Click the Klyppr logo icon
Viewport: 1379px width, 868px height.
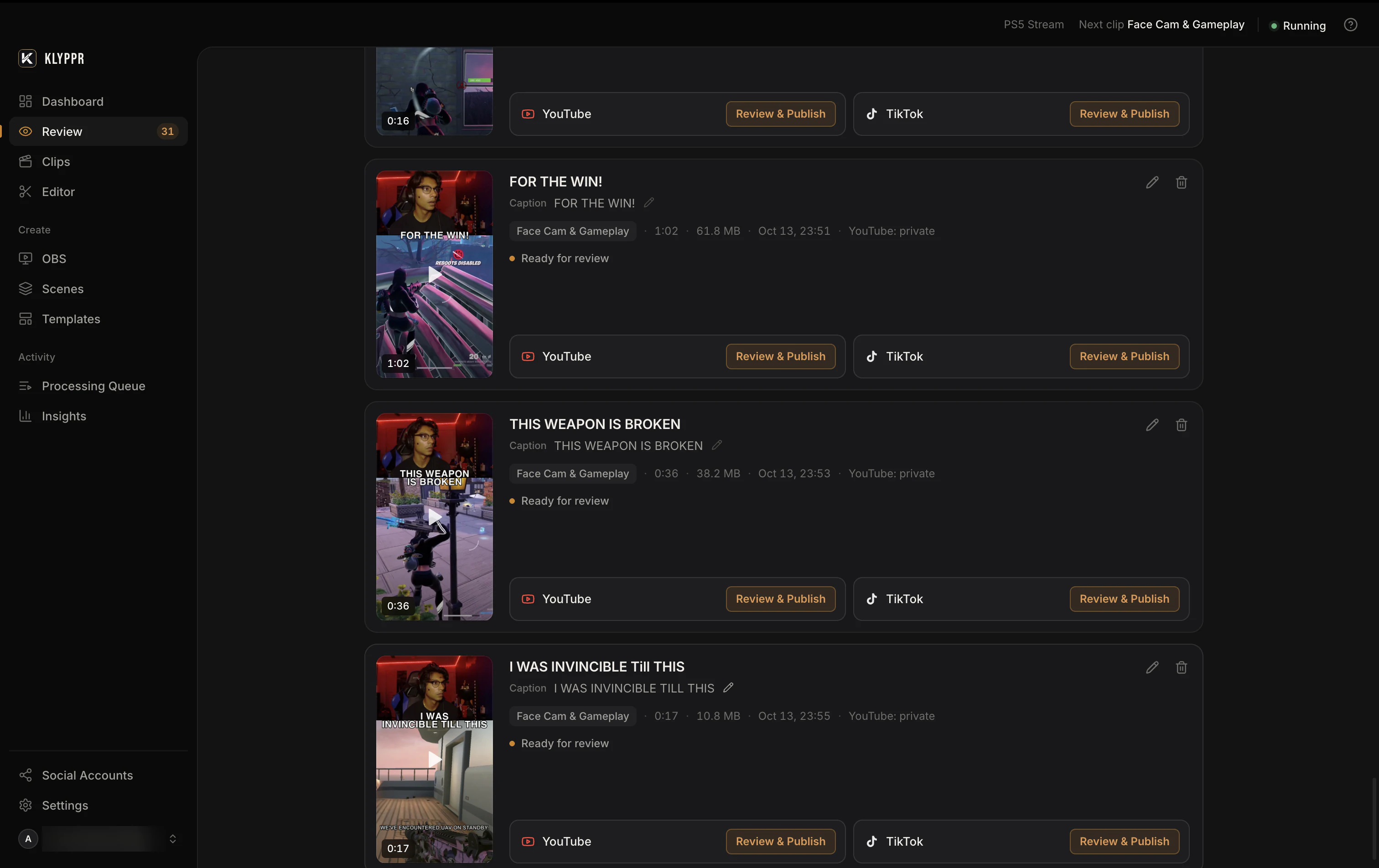coord(27,58)
